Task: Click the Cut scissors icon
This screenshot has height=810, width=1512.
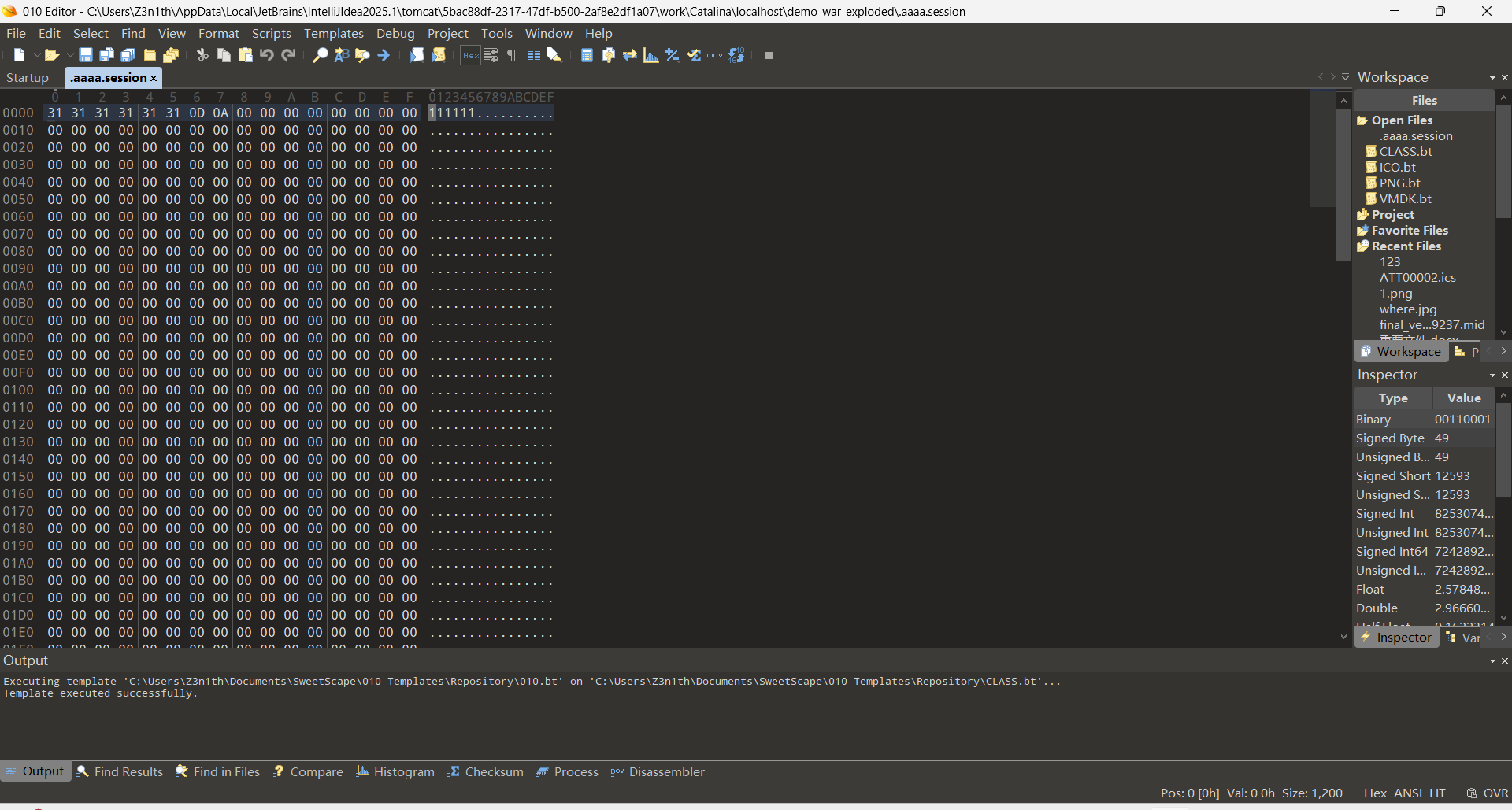Action: pyautogui.click(x=202, y=55)
